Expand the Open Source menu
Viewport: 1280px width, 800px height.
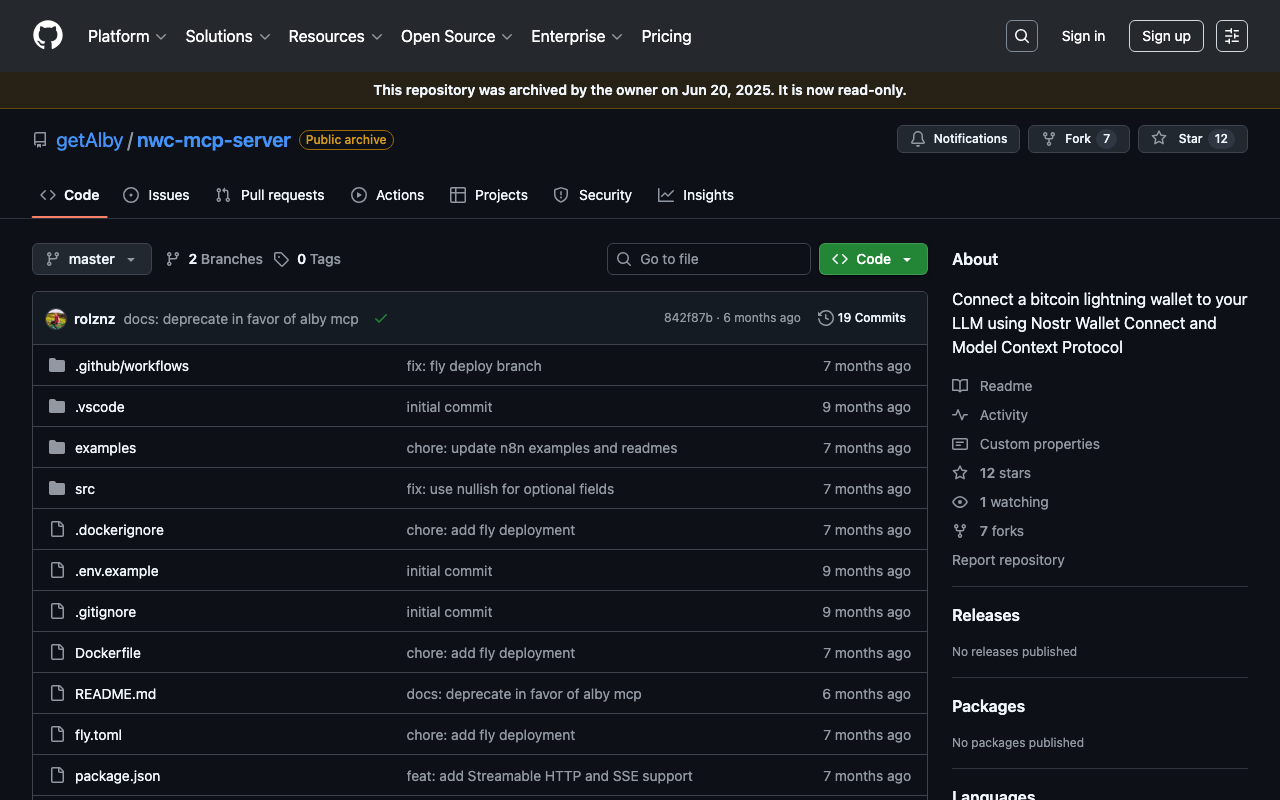click(456, 36)
